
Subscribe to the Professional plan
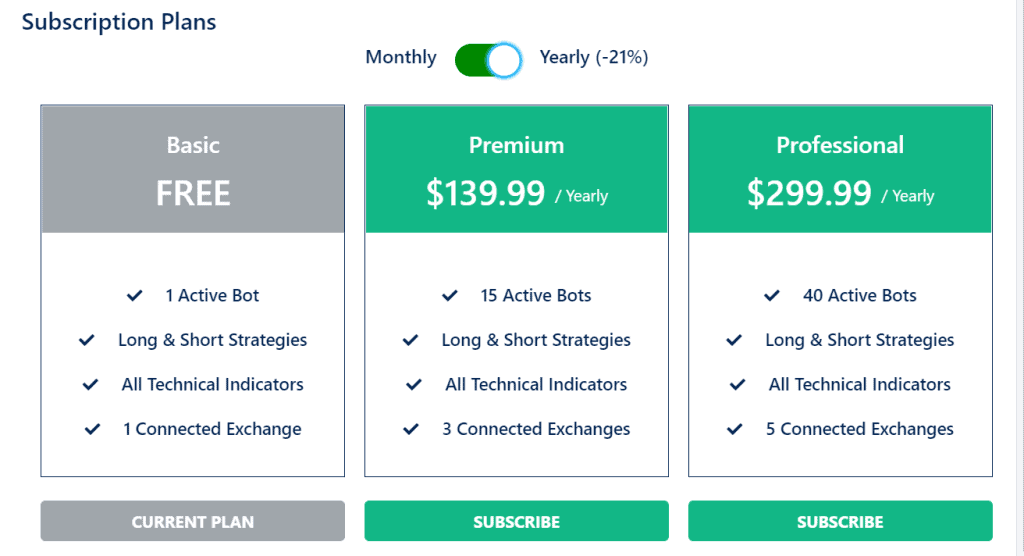pyautogui.click(x=840, y=521)
